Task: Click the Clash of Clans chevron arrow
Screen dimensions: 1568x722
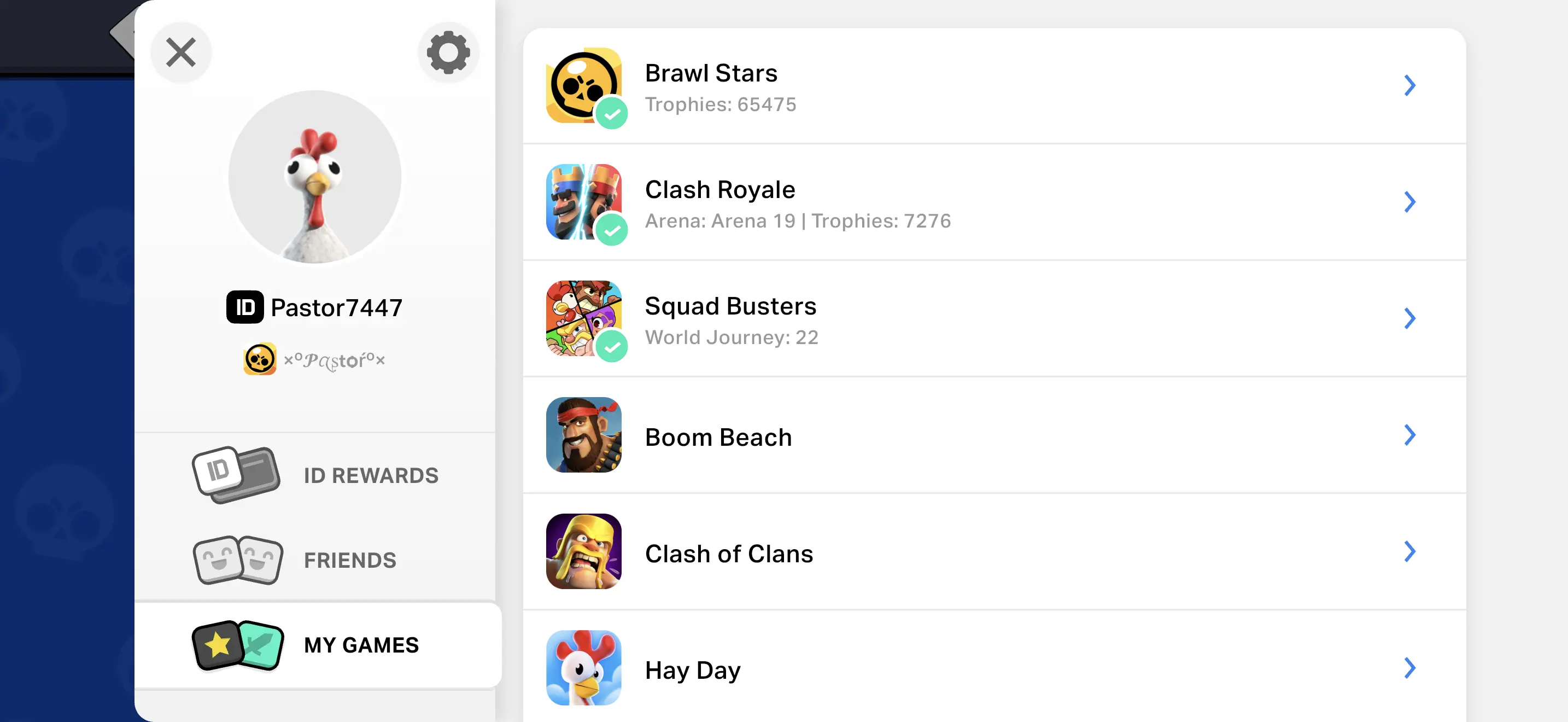Action: (x=1409, y=551)
